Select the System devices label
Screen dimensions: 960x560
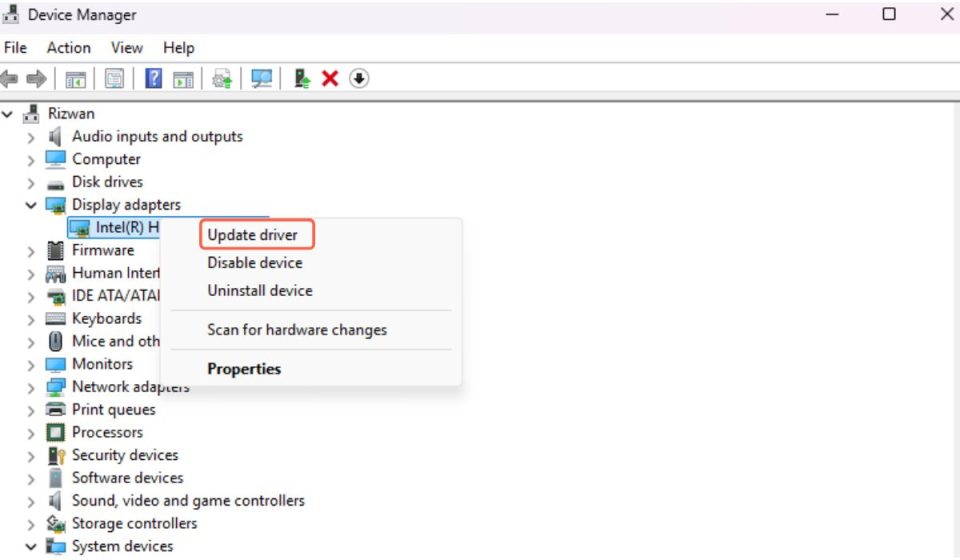pyautogui.click(x=122, y=546)
